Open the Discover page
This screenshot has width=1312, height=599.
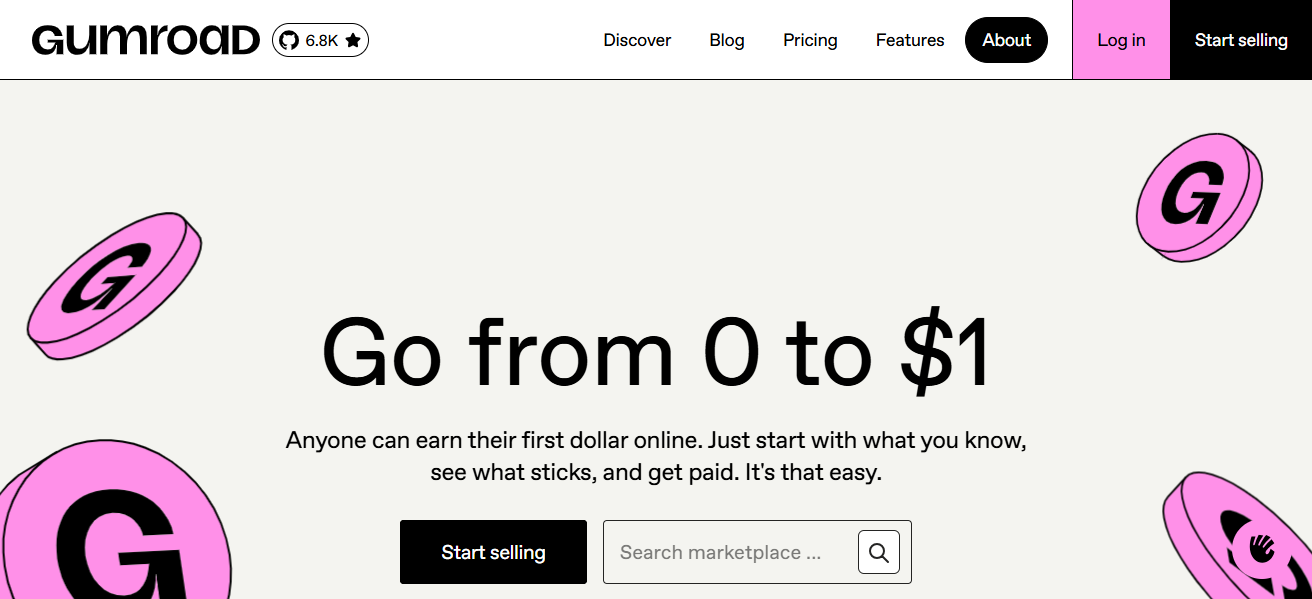(x=637, y=40)
